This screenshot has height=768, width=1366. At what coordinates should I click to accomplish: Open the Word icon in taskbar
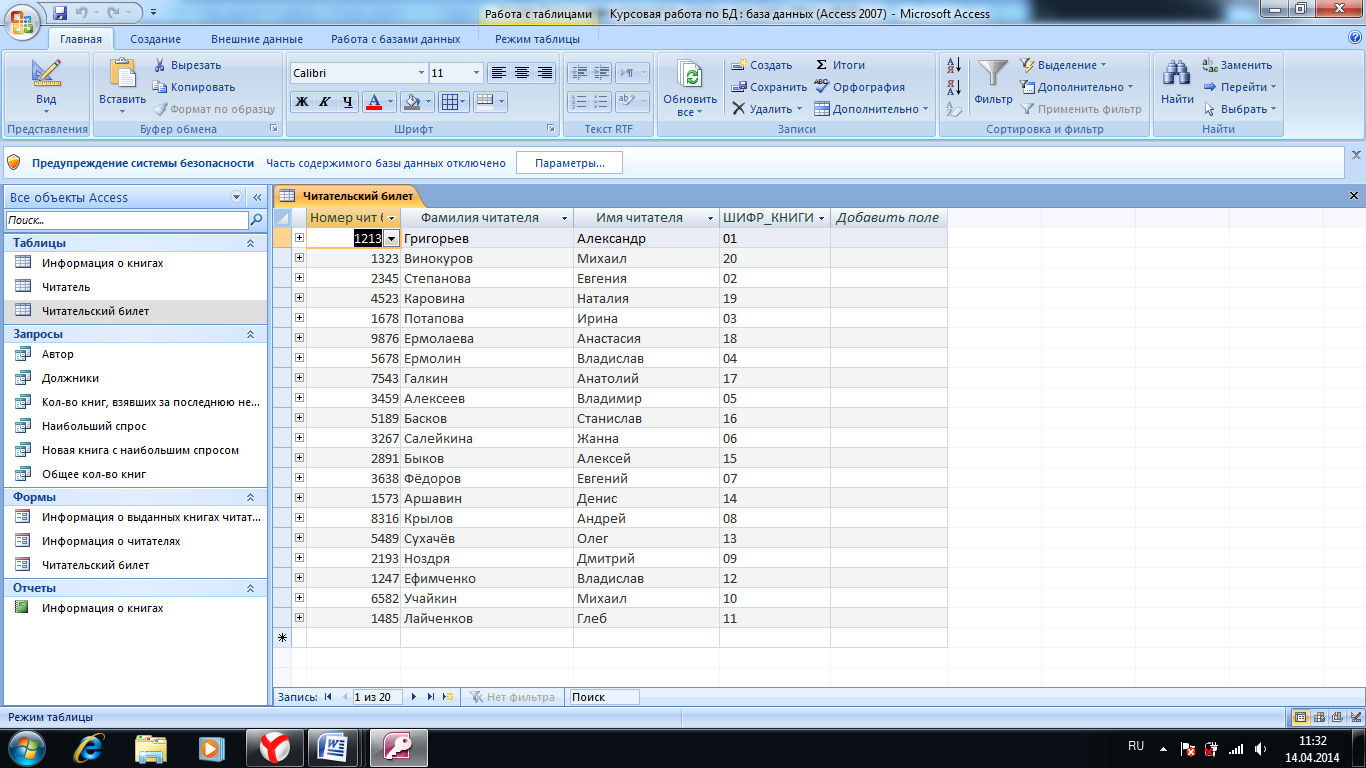[333, 747]
